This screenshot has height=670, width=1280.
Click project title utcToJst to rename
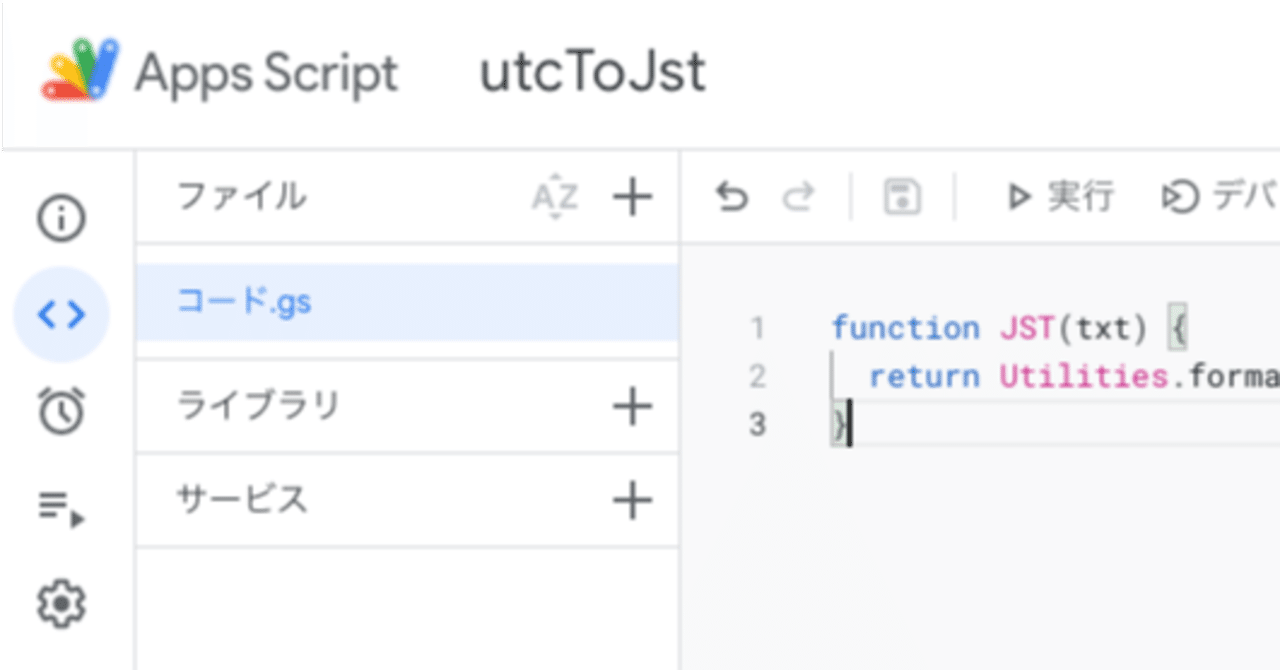click(x=592, y=72)
